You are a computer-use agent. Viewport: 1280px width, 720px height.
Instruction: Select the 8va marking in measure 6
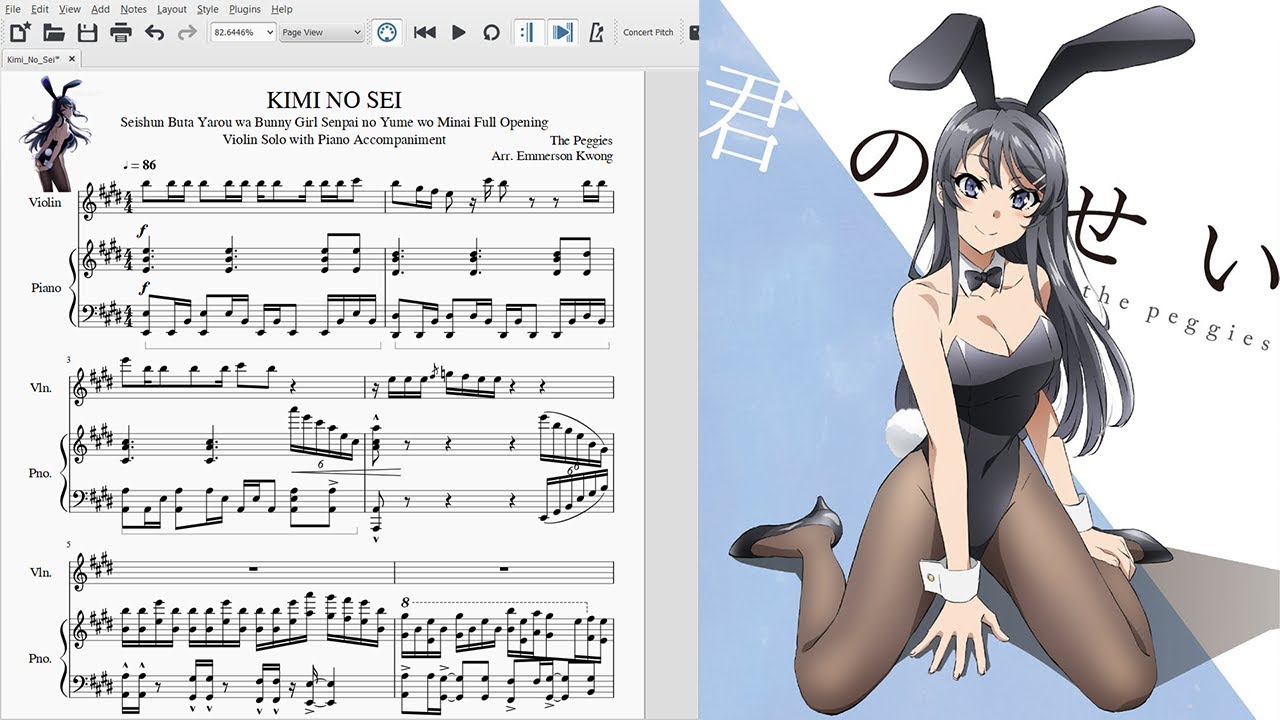405,602
